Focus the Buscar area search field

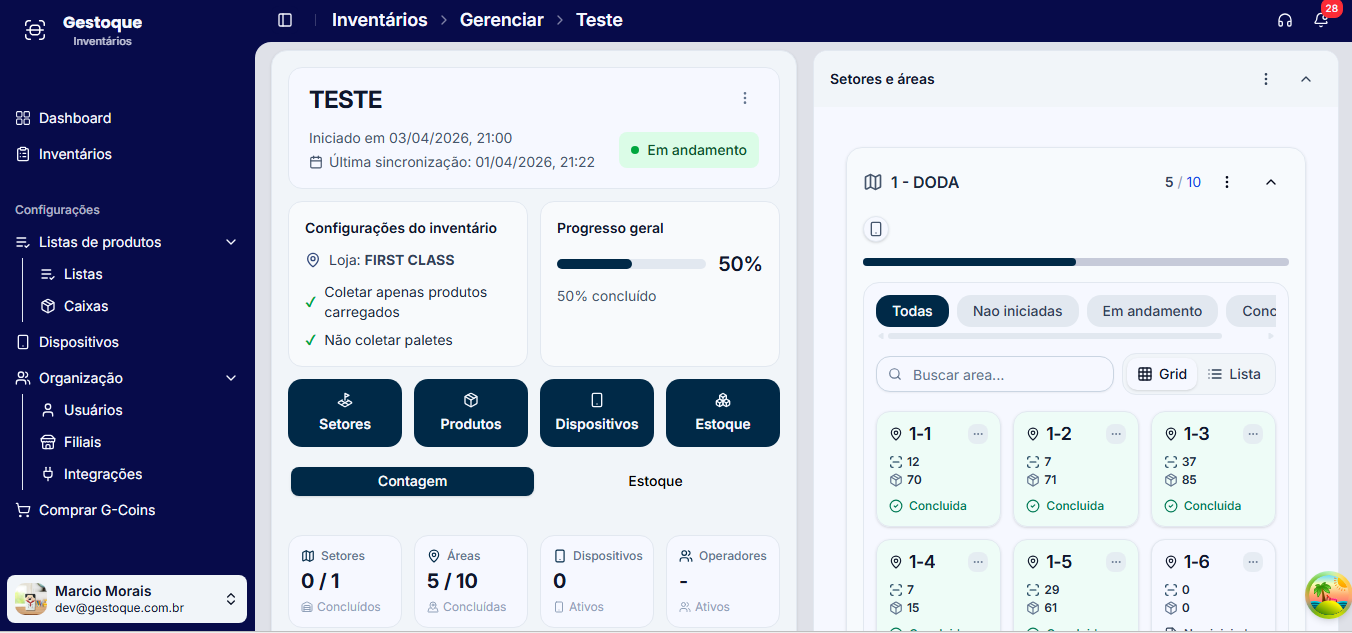coord(995,375)
